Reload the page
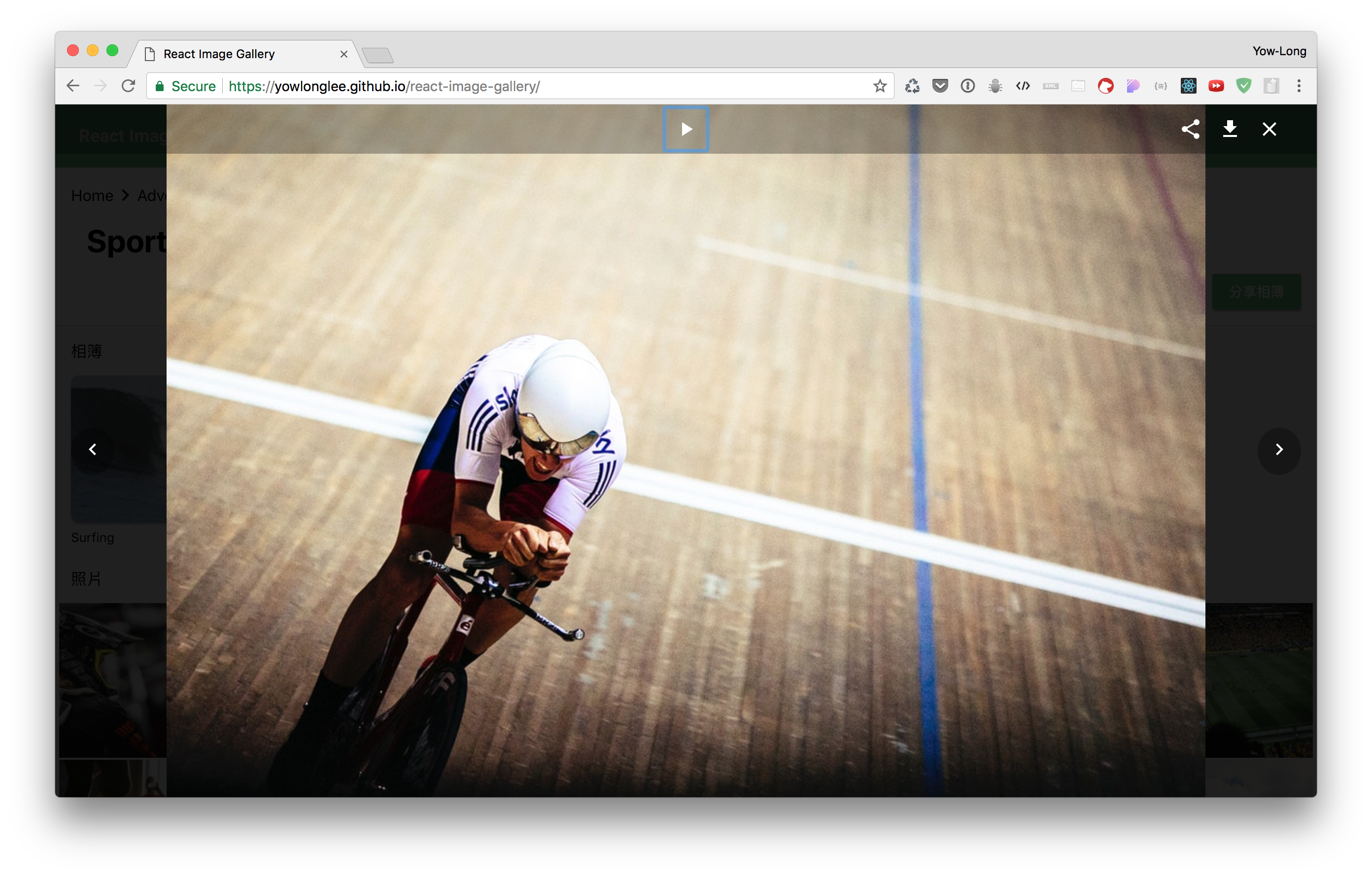1372x876 pixels. click(x=128, y=86)
